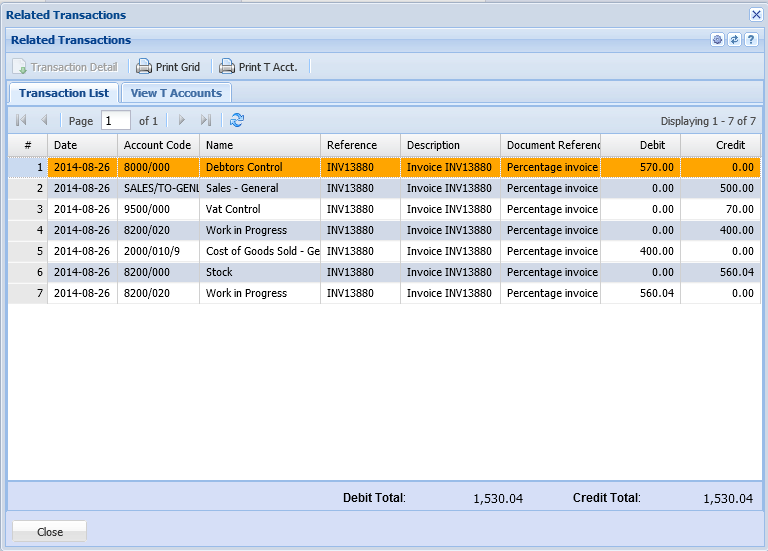This screenshot has height=551, width=768.
Task: Click the Print Grid printer icon
Action: (x=144, y=67)
